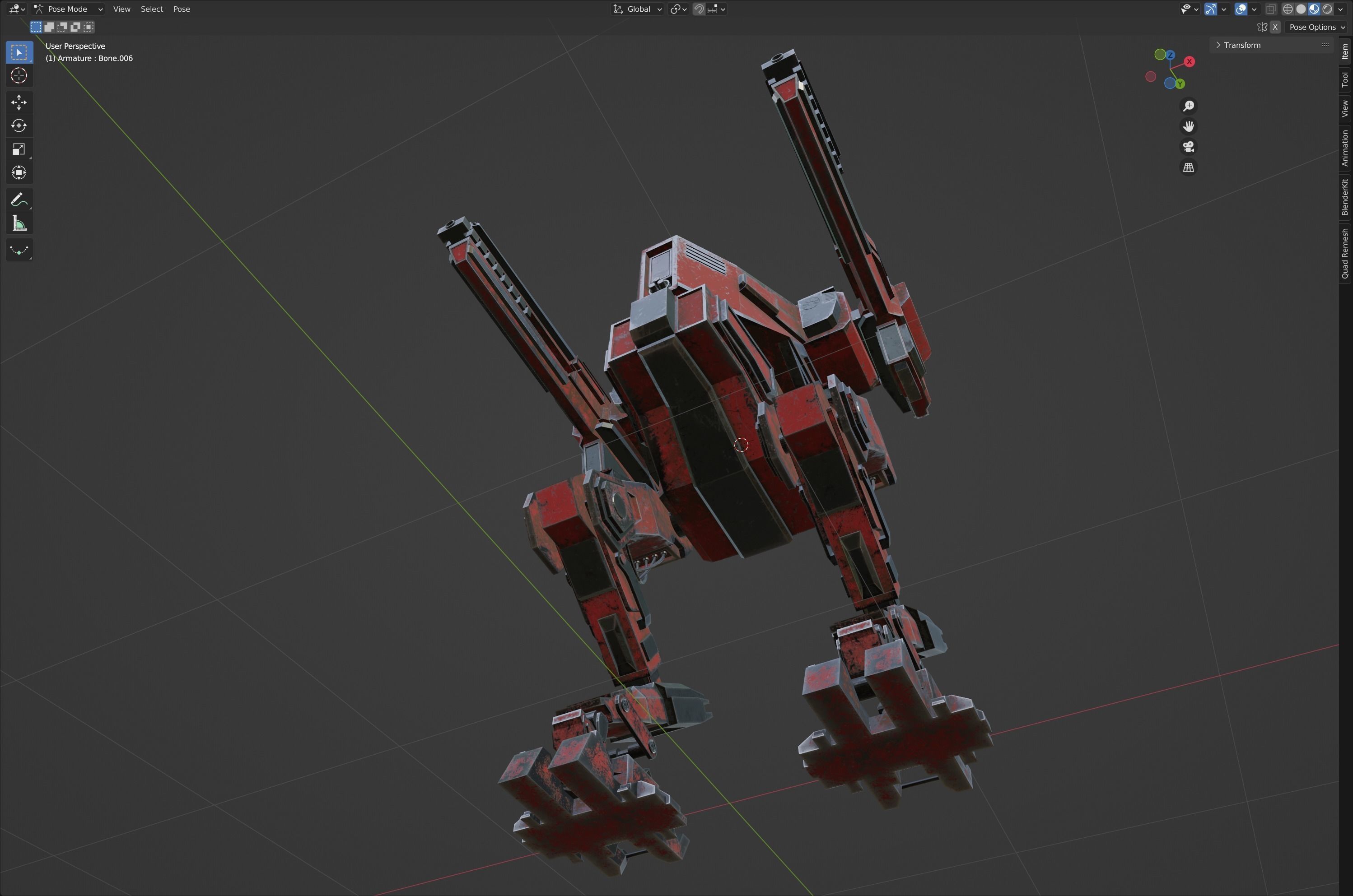Select the Measure tool
This screenshot has height=896, width=1353.
click(x=19, y=223)
